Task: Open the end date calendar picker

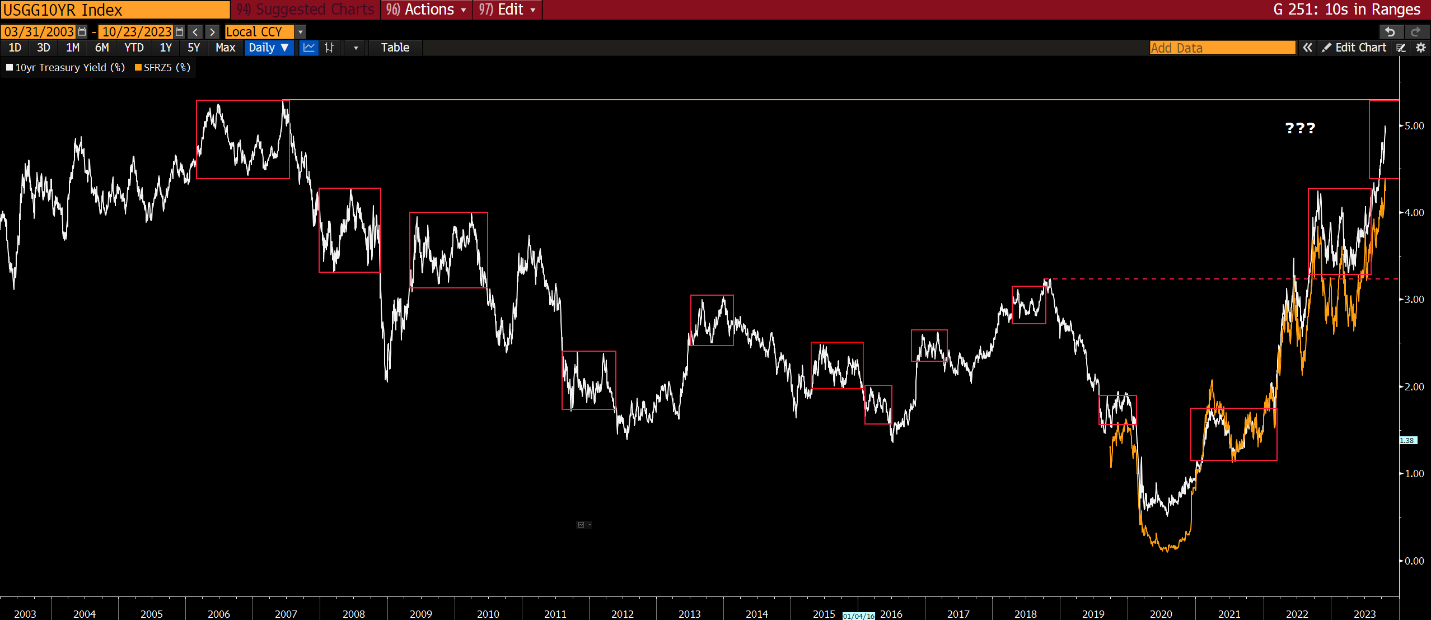Action: pyautogui.click(x=180, y=32)
